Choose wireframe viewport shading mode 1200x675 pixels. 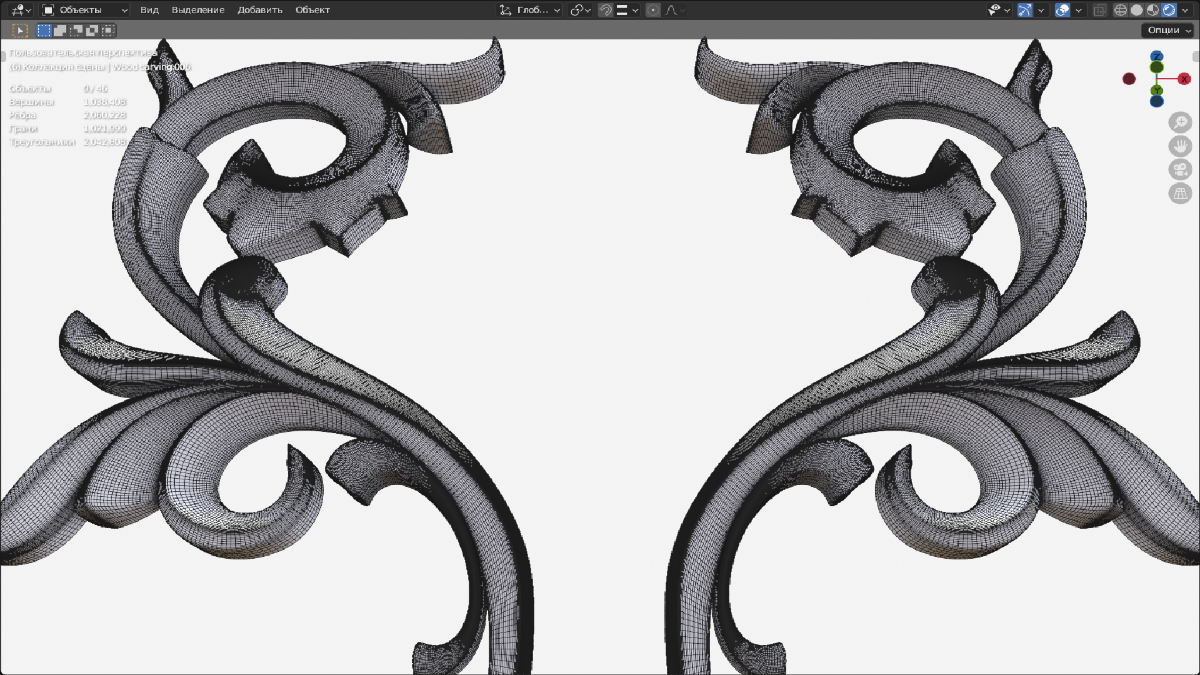(1121, 10)
